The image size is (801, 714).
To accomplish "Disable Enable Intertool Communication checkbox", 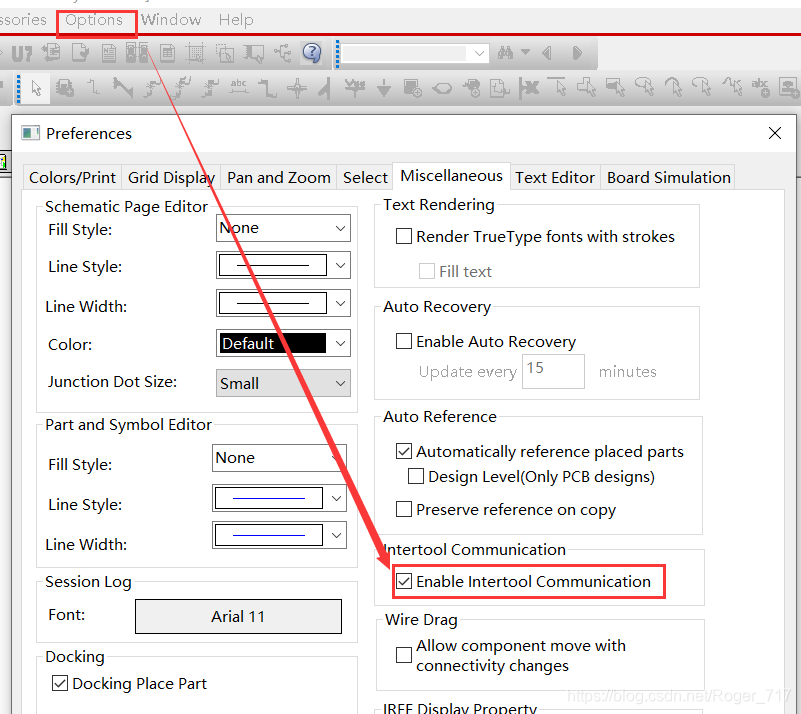I will (404, 581).
